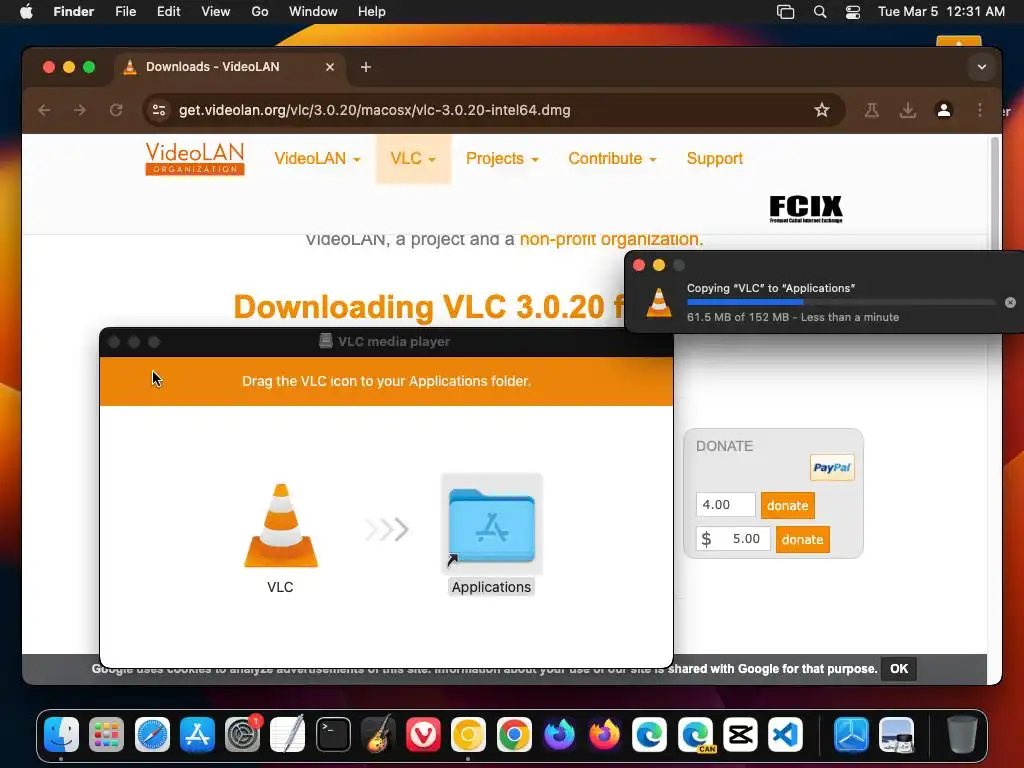Open Microsoft Edge Canary from the Dock
1024x768 pixels.
tap(695, 735)
